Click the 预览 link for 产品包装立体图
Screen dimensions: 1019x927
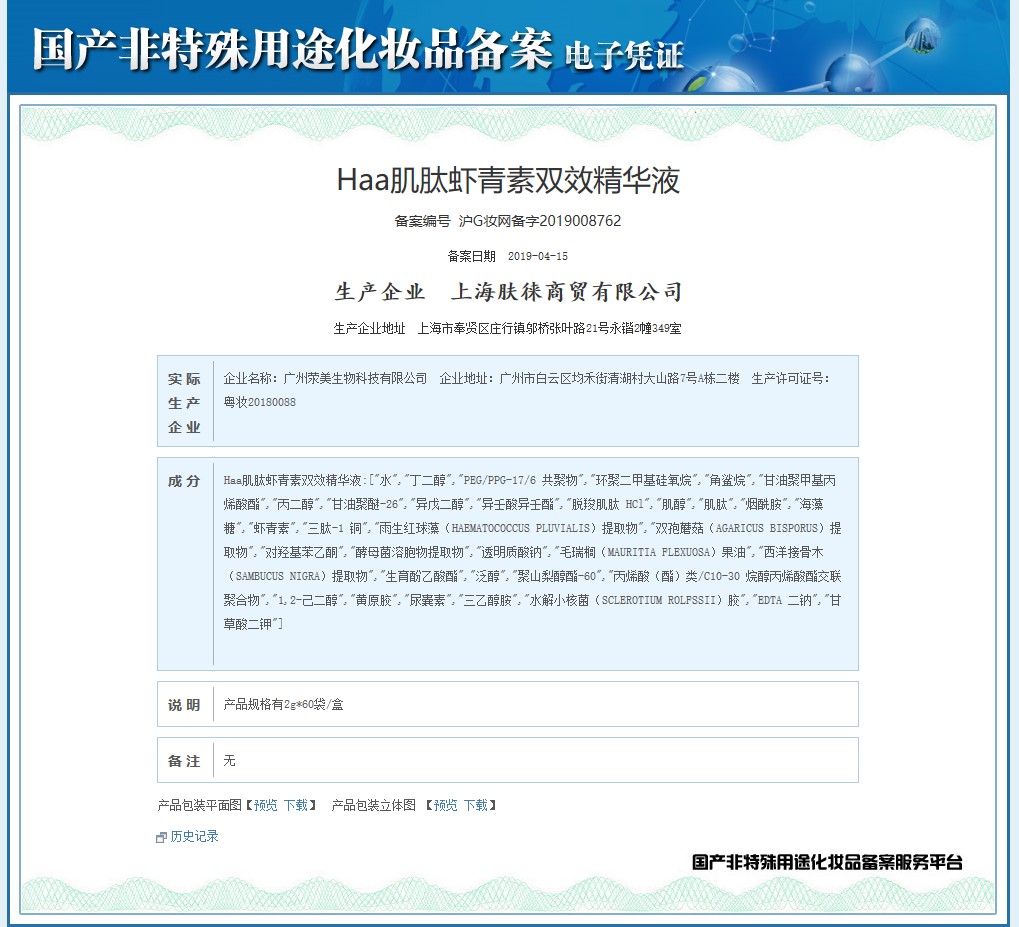click(445, 805)
